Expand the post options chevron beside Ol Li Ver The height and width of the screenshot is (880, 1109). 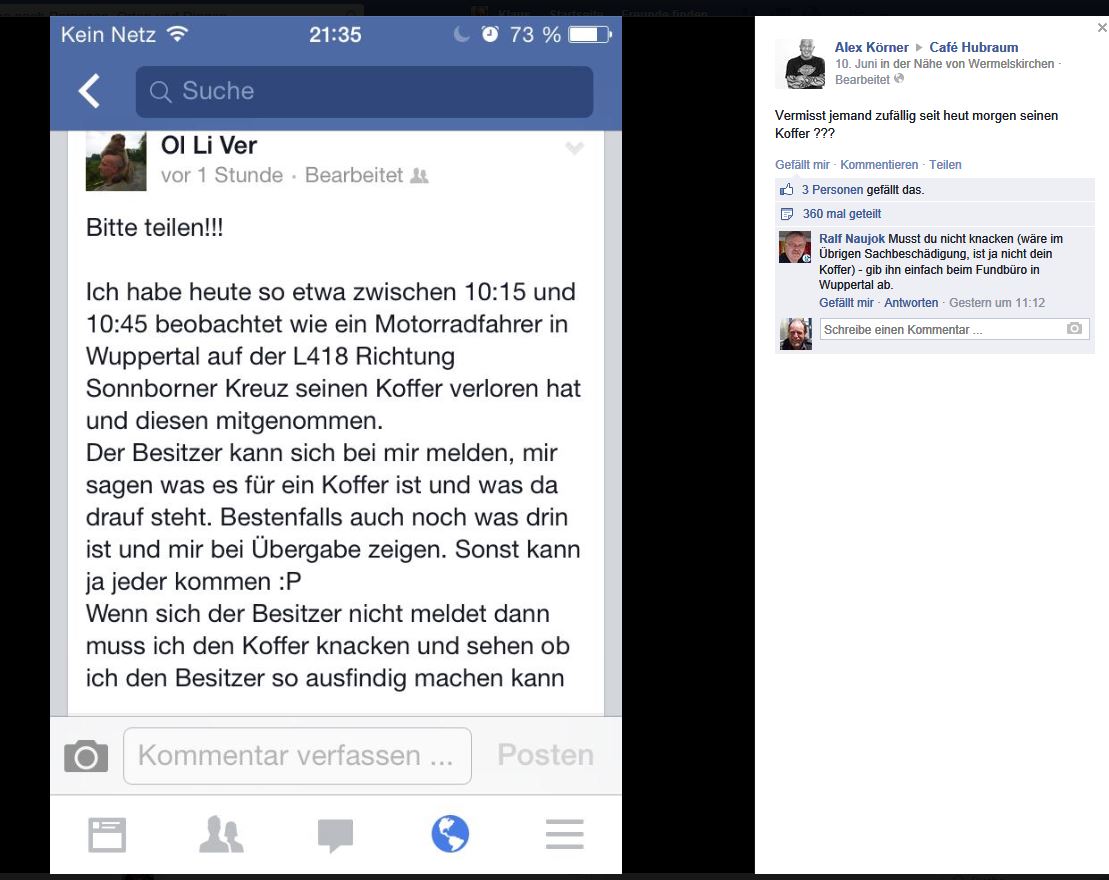point(574,148)
